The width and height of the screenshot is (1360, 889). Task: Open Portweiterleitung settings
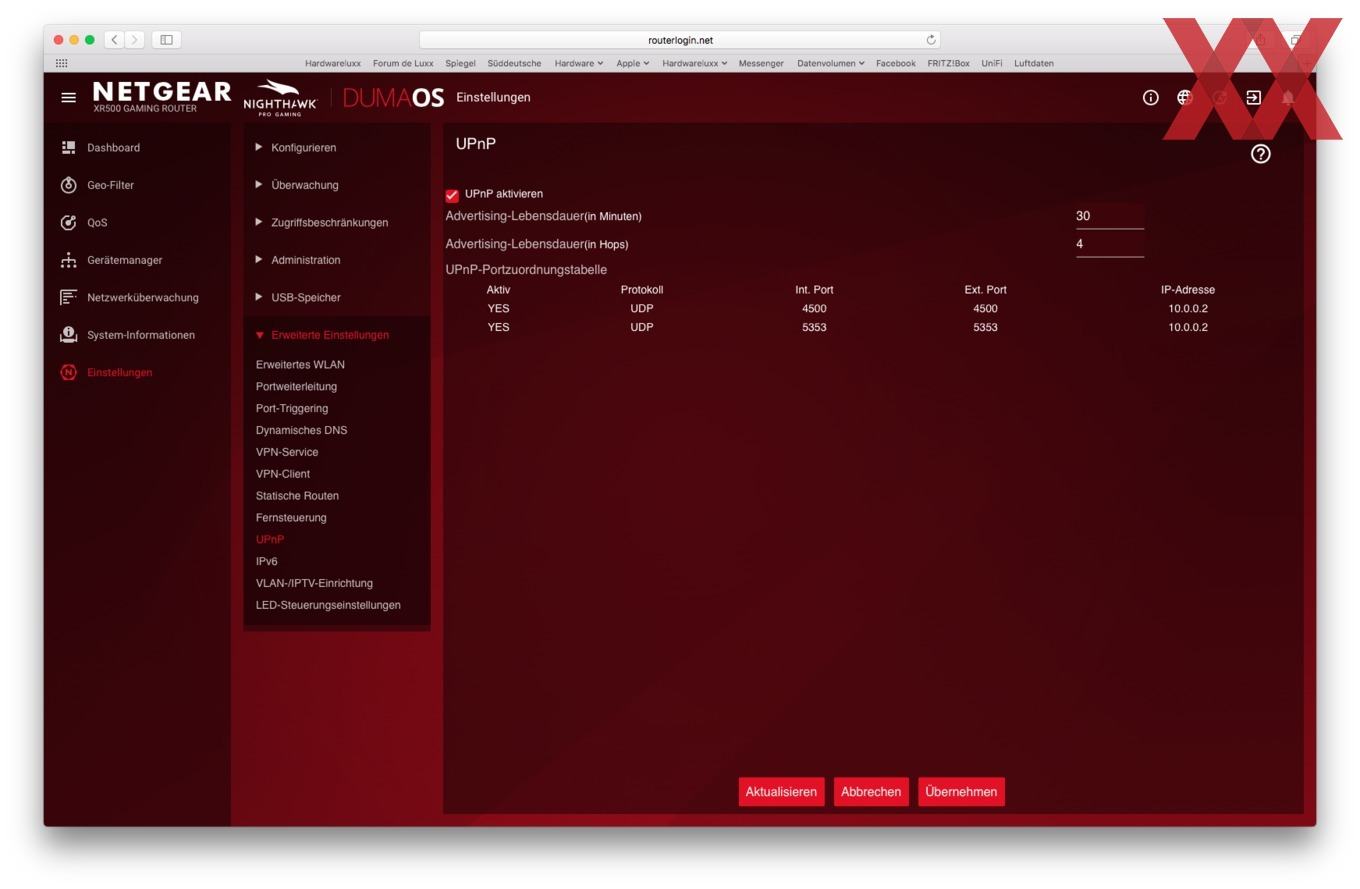point(296,386)
